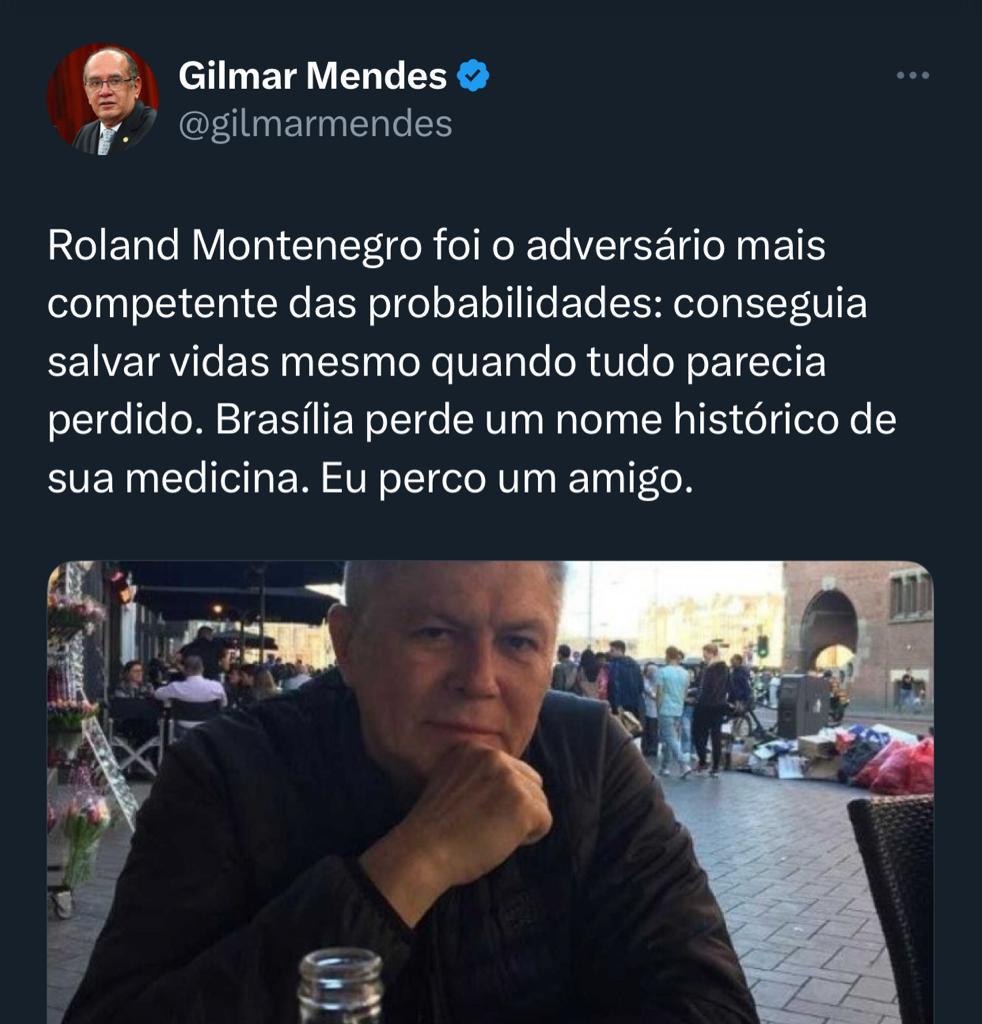Click the glass bottle in the photo
Screen dimensions: 982x1024
pos(340,986)
